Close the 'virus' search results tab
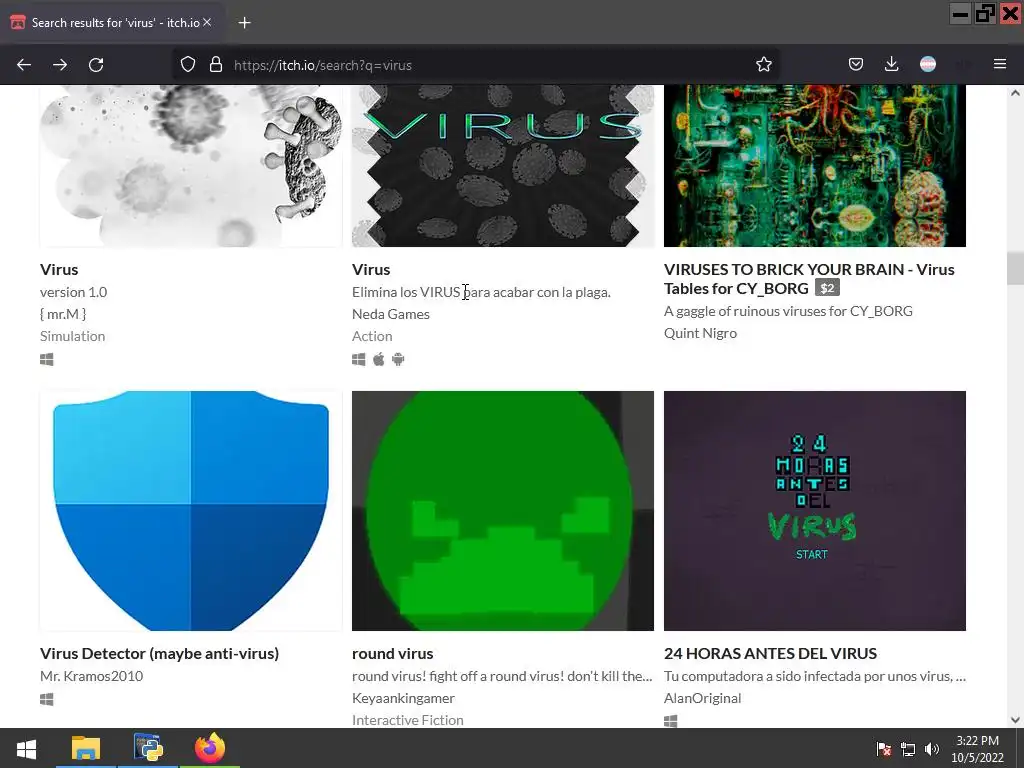 tap(207, 22)
